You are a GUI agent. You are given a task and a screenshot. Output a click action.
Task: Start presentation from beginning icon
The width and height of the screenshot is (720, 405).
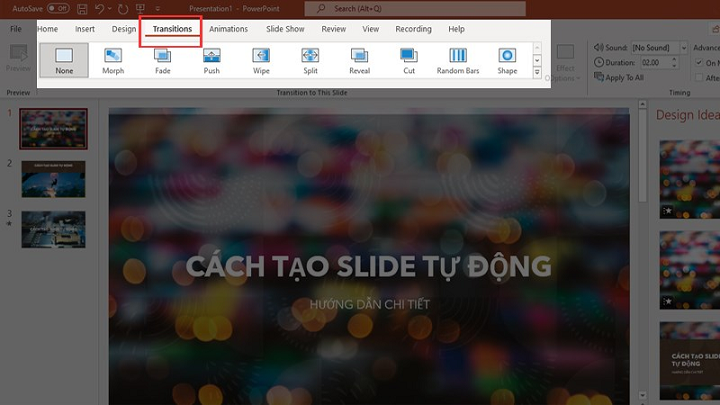(x=141, y=9)
